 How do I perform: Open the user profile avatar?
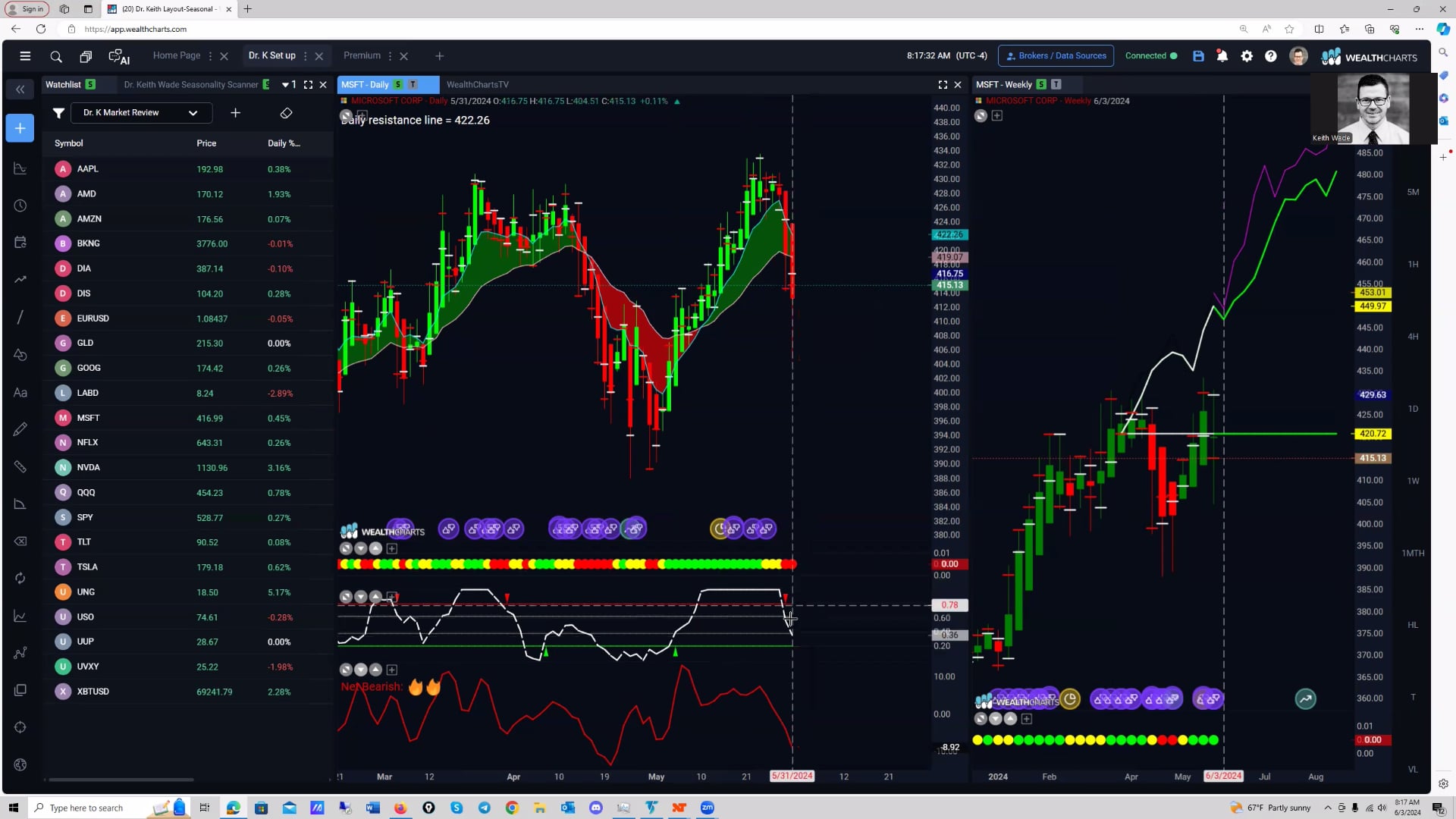coord(1298,56)
